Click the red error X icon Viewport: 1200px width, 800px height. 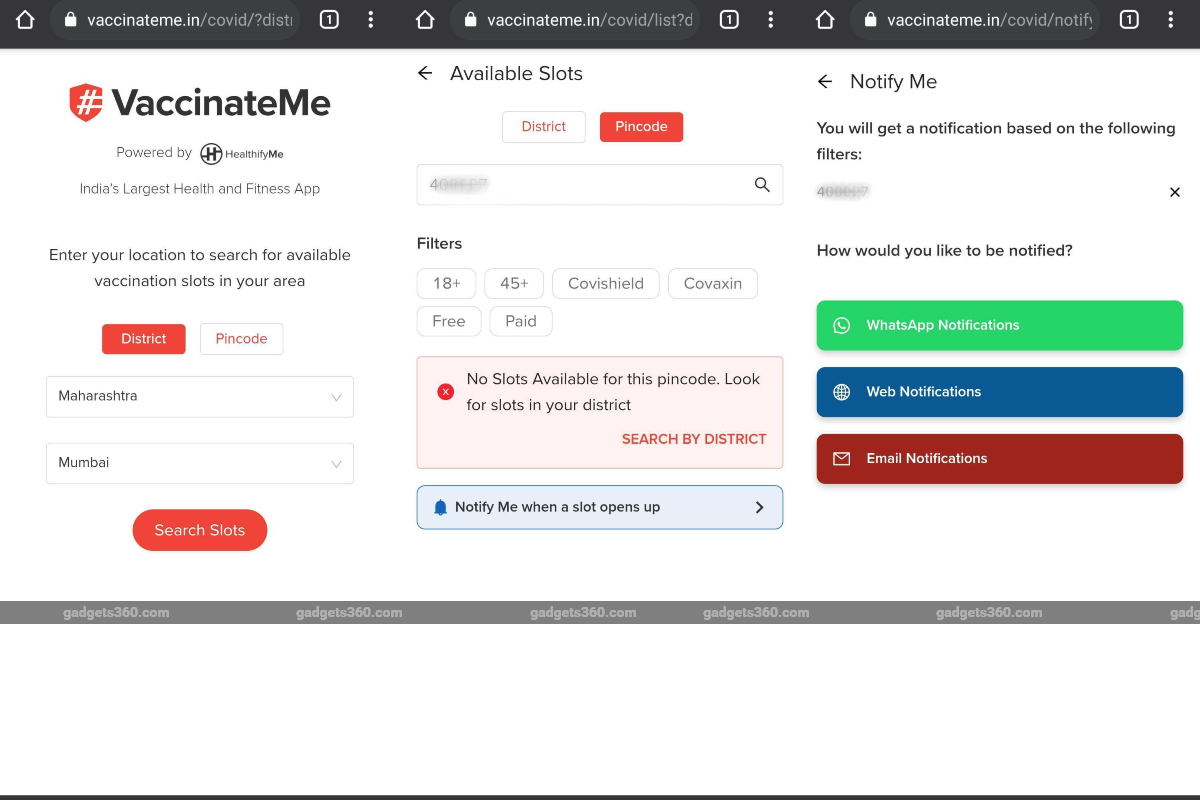coord(446,391)
